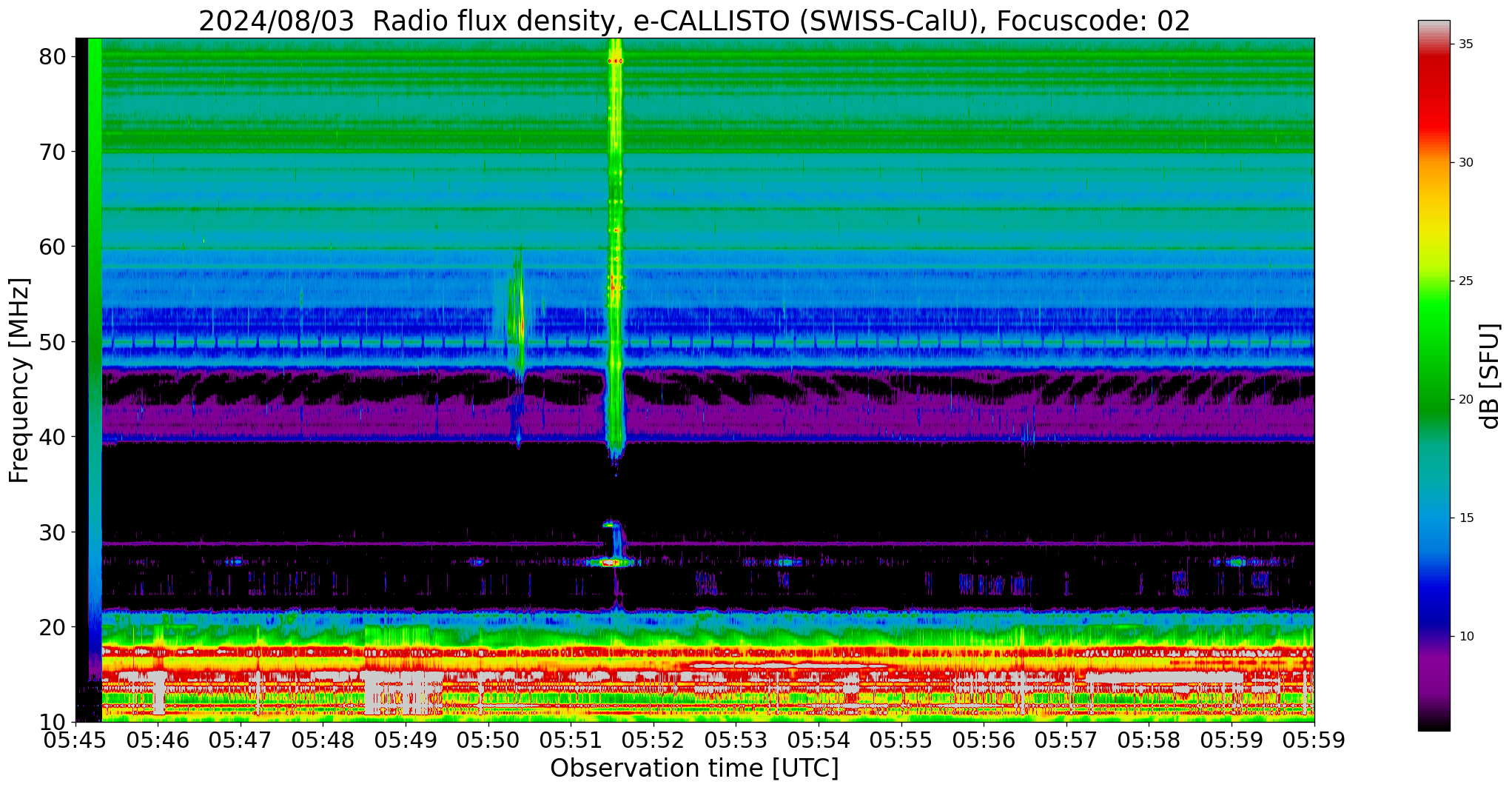
Task: Click the 70 MHz frequency tick label
Action: tap(53, 152)
